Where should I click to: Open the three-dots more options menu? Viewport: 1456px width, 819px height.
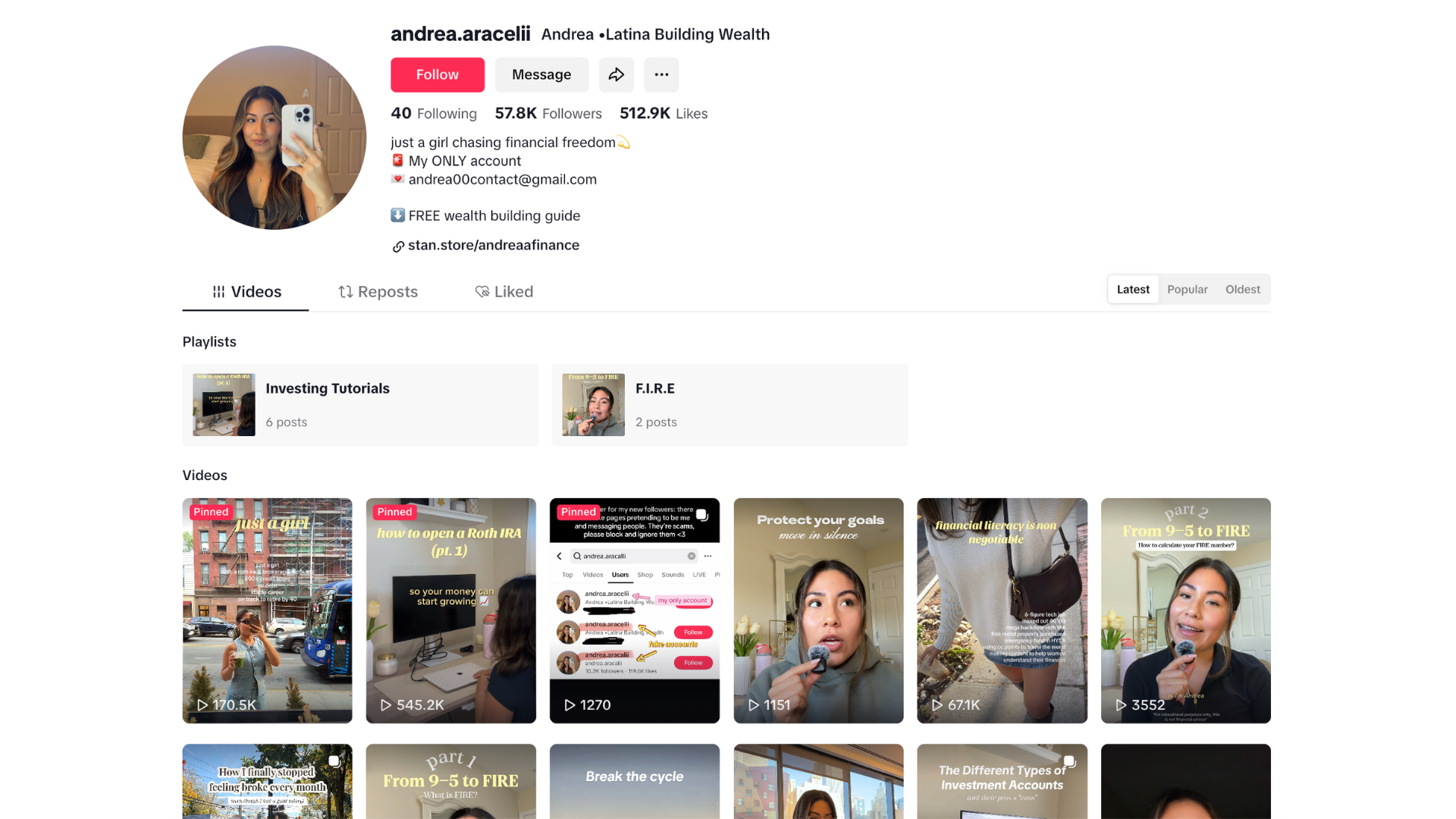[x=661, y=74]
